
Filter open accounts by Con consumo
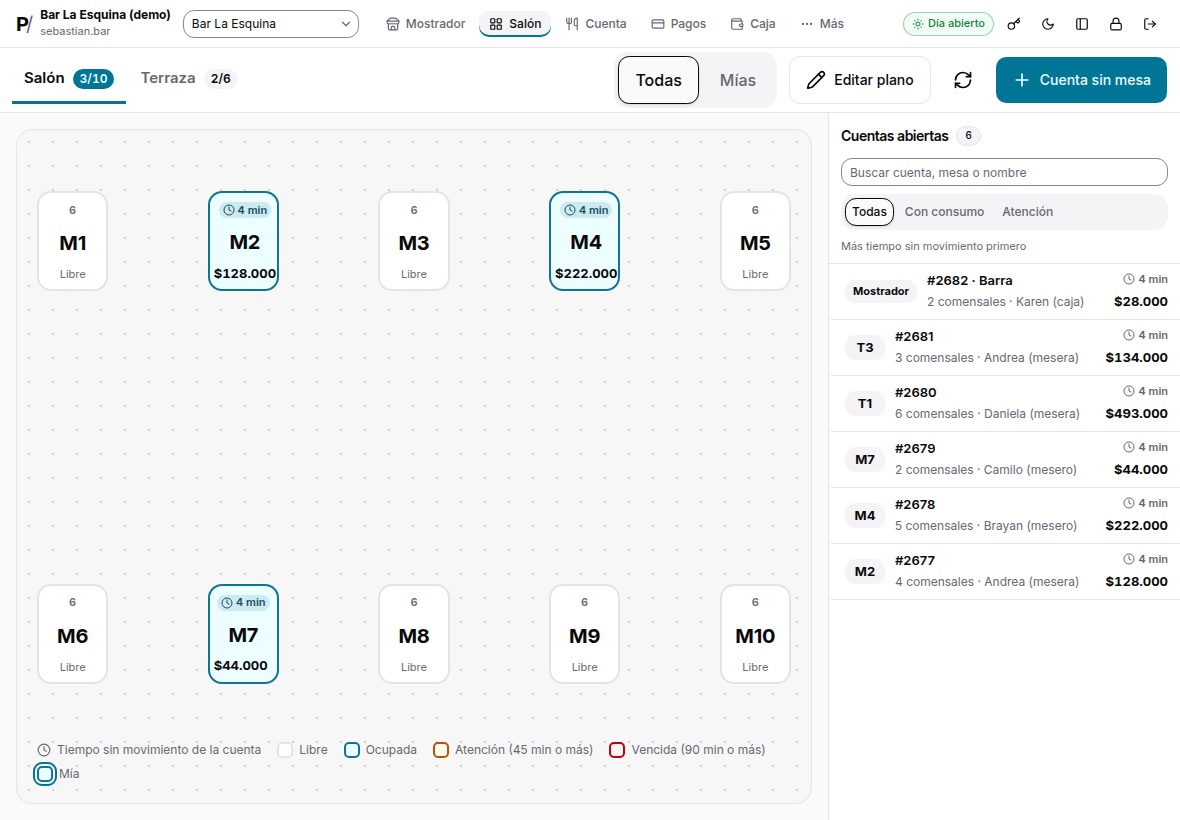(x=944, y=212)
